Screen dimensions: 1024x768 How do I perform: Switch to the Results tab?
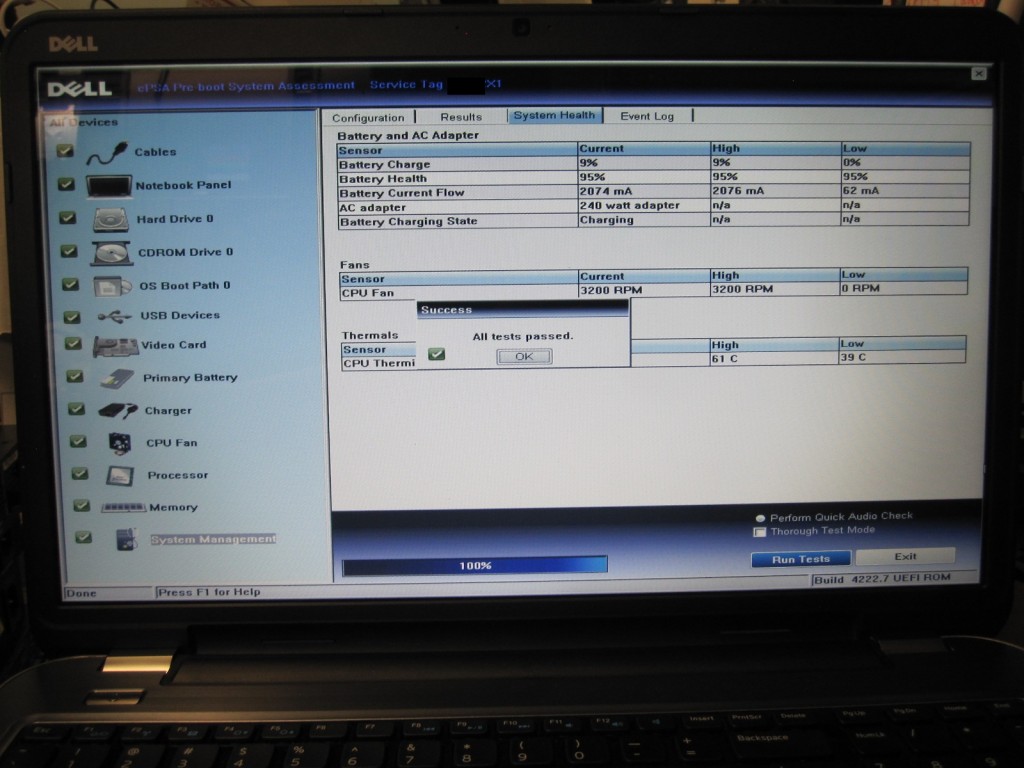(461, 117)
